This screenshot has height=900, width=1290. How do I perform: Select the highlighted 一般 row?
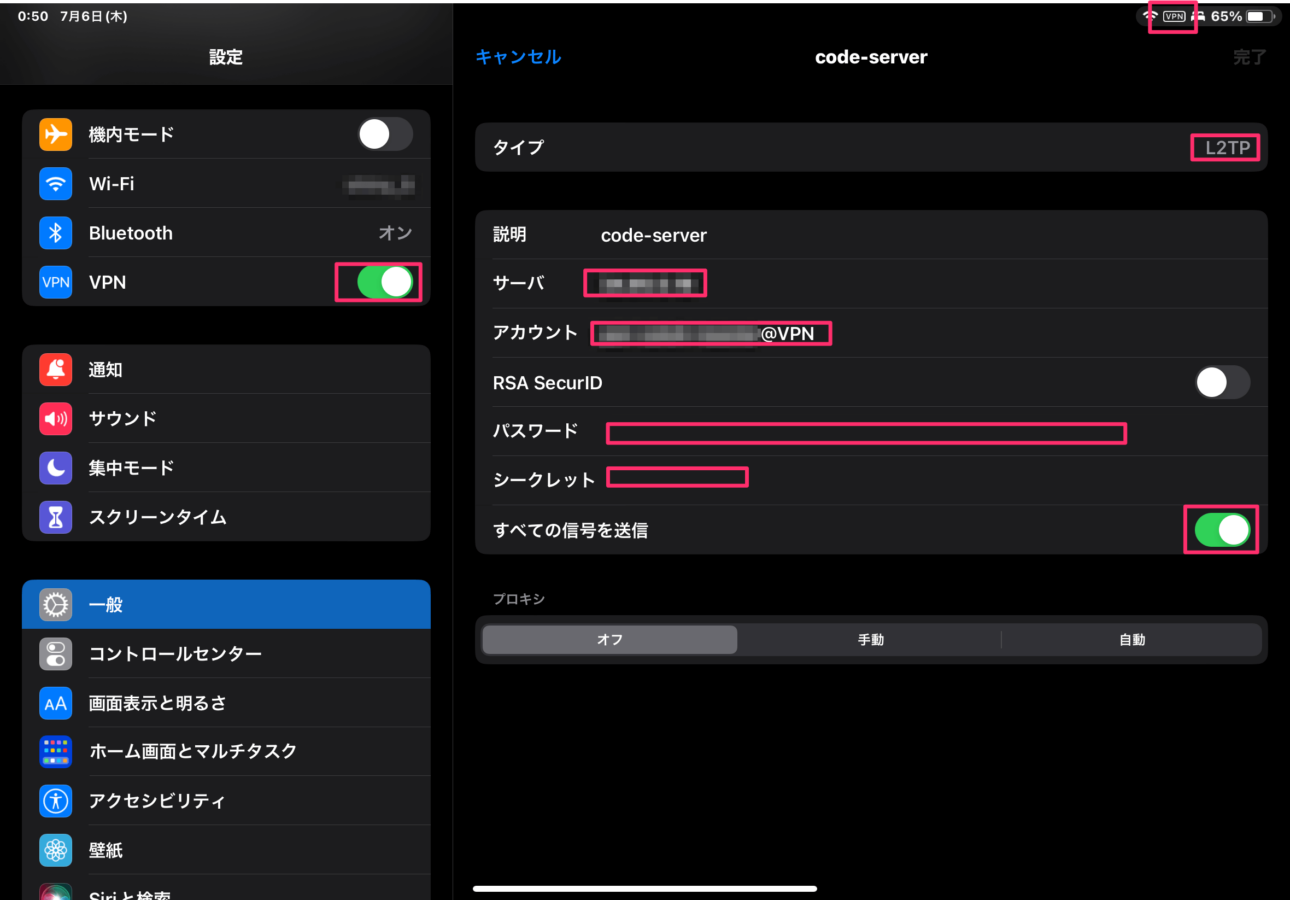(226, 605)
